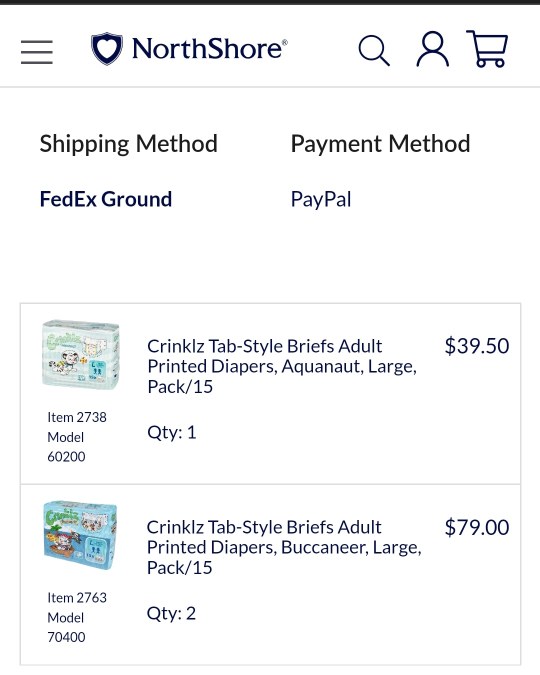Screen dimensions: 540x675
Task: Select the FedEx Ground shipping method
Action: [106, 199]
